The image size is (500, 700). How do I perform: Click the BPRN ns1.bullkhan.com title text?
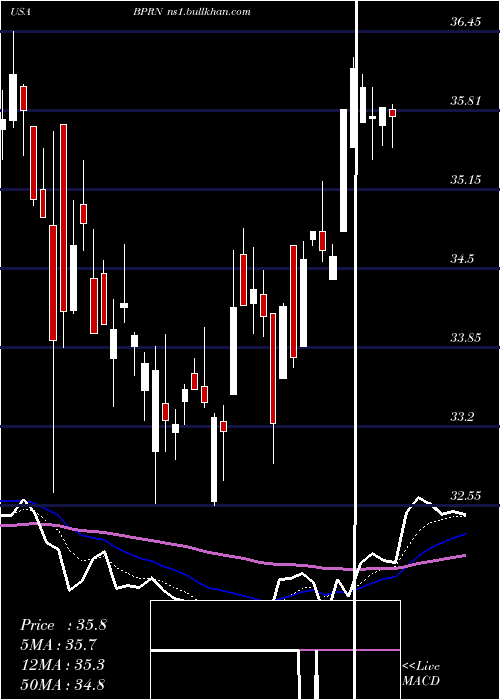click(x=191, y=12)
